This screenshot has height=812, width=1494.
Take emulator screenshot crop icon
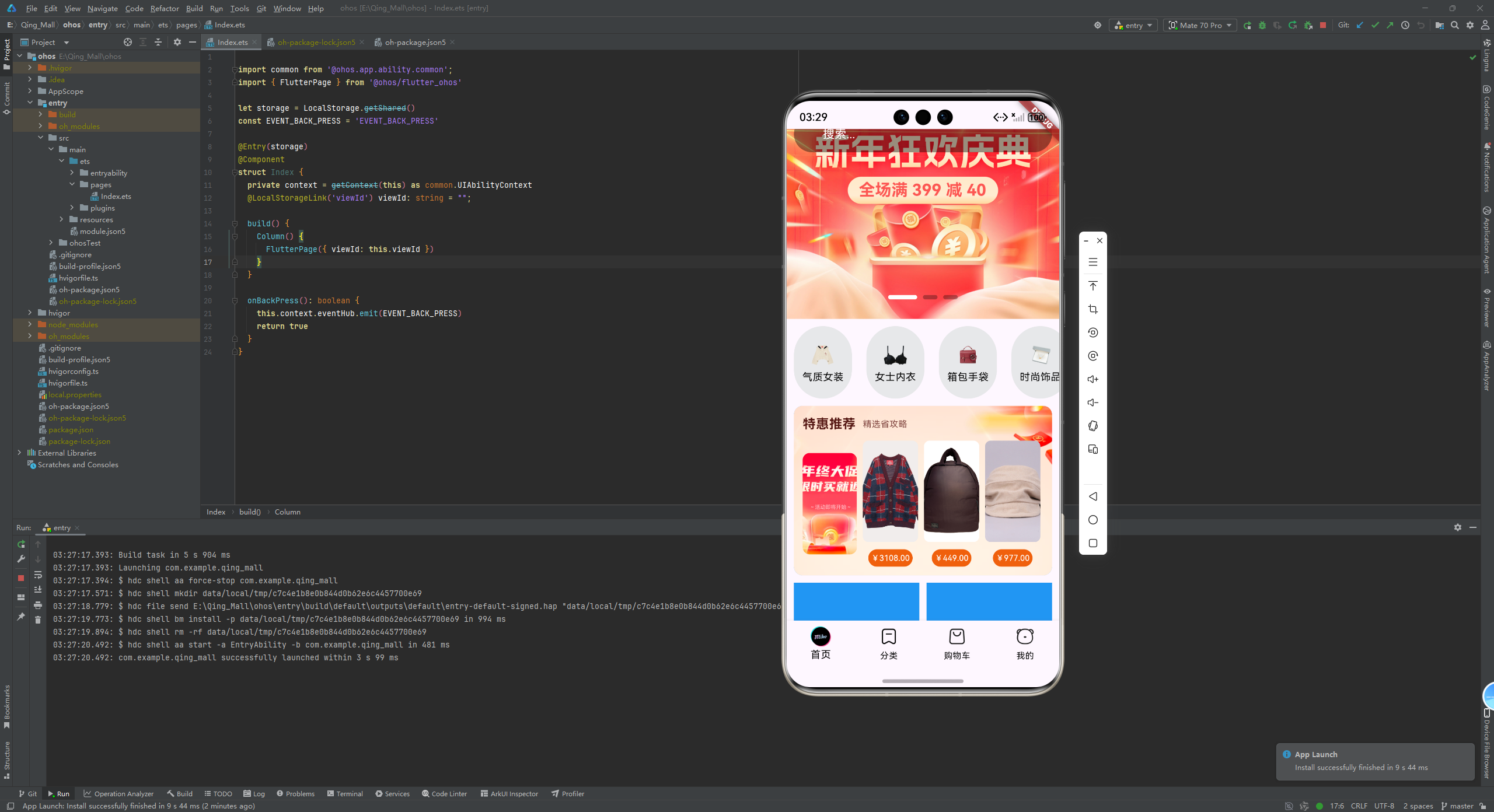click(1093, 309)
